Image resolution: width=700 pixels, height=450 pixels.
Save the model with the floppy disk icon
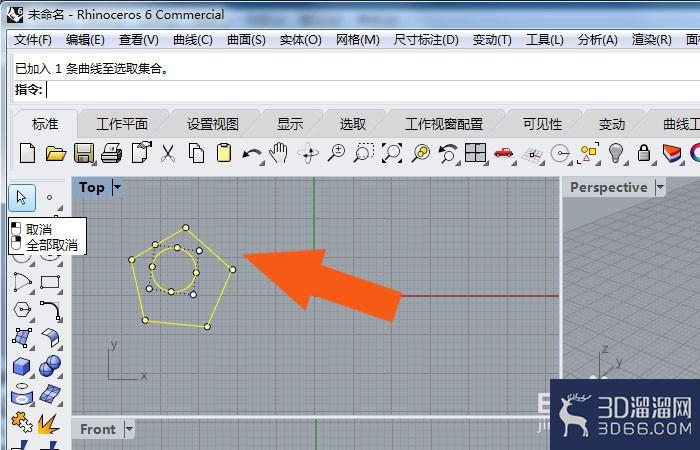84,154
